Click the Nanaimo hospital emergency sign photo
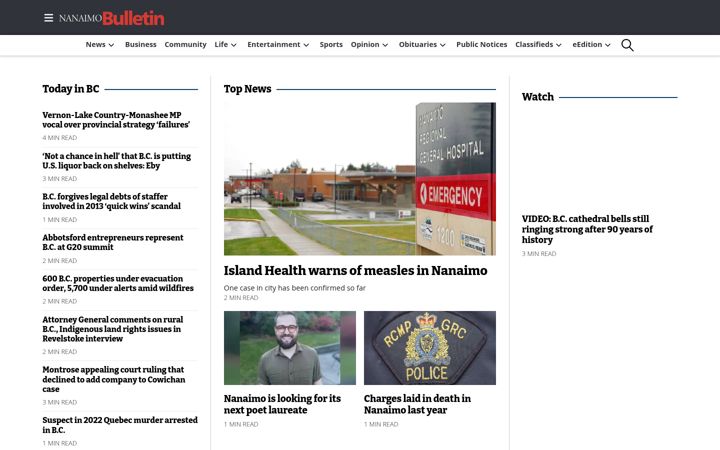The height and width of the screenshot is (450, 720). point(360,179)
